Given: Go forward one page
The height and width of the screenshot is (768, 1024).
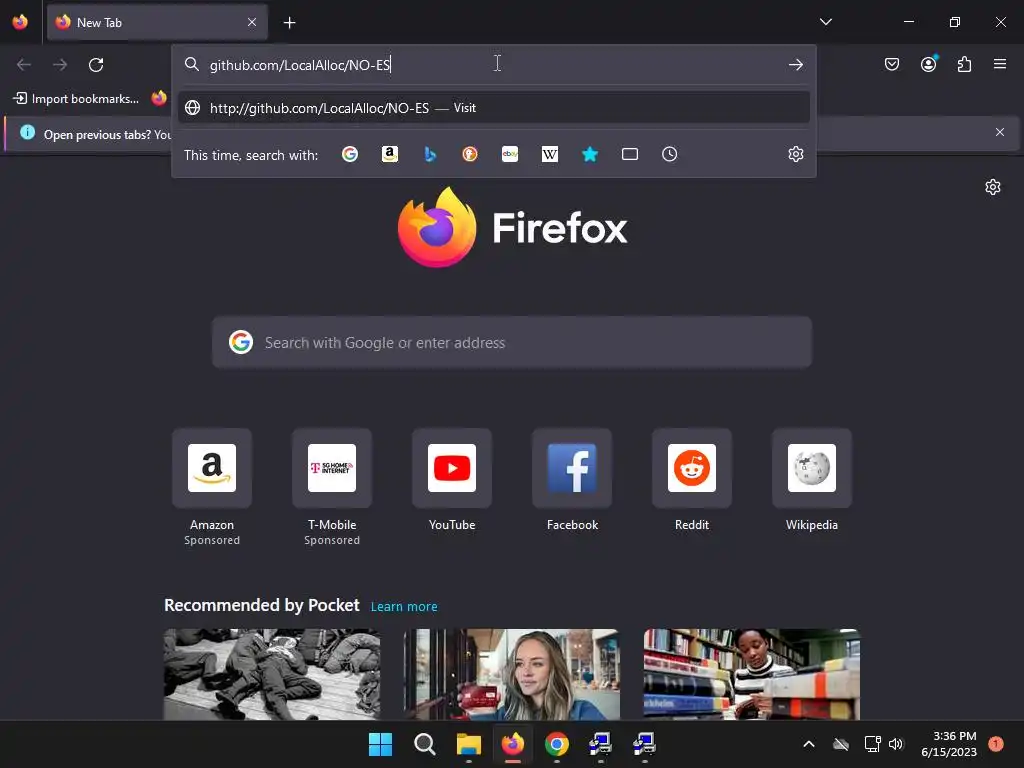Looking at the screenshot, I should [60, 65].
